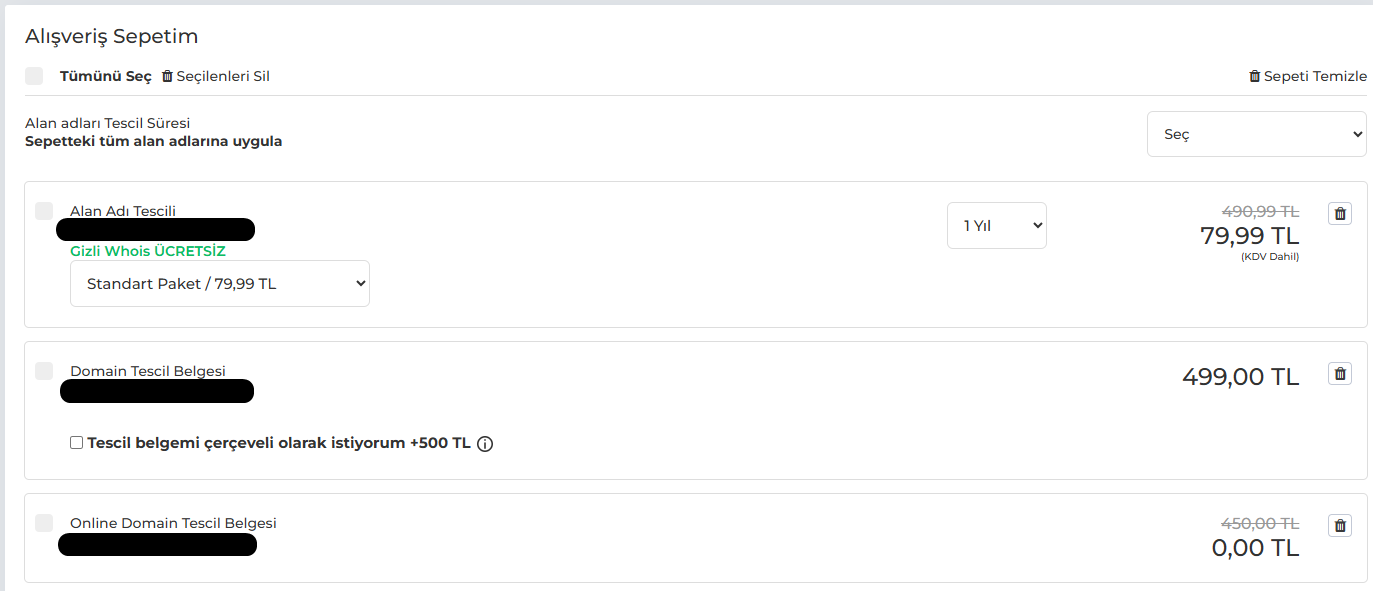Tick the Tümünü Seç checkbox

click(x=34, y=76)
